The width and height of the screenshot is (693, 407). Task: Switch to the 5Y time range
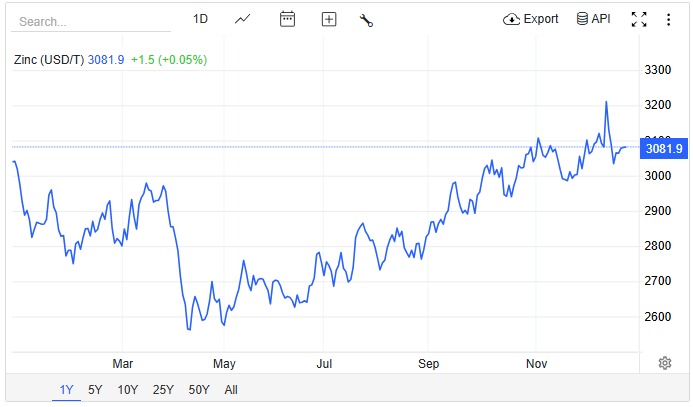click(95, 390)
